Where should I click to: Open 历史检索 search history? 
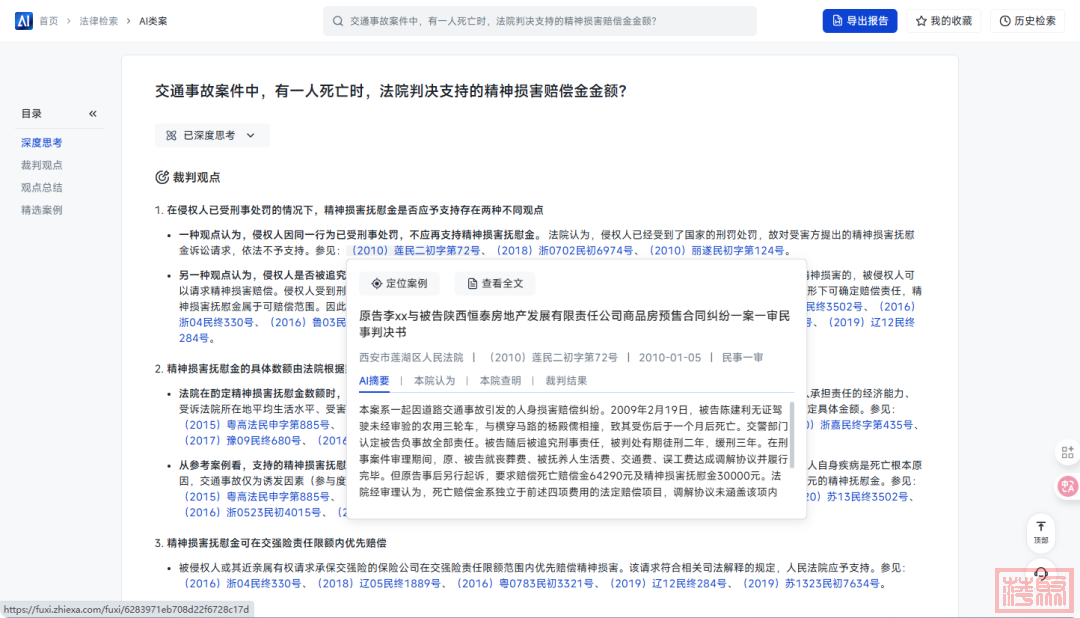pos(1026,21)
